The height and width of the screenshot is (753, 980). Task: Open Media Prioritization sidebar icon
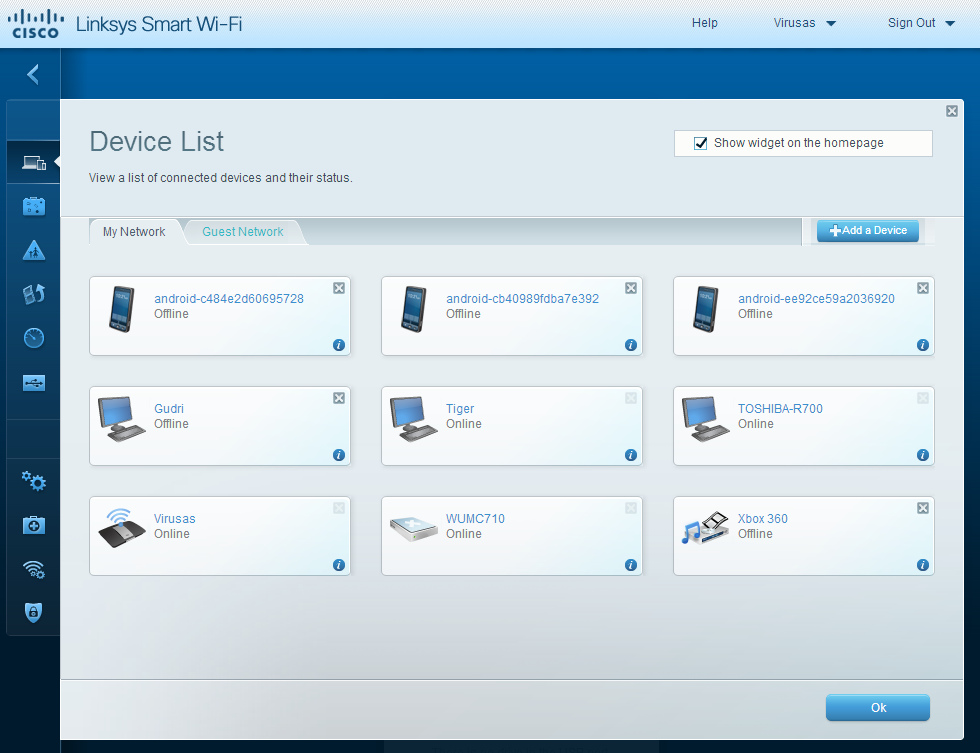[34, 294]
